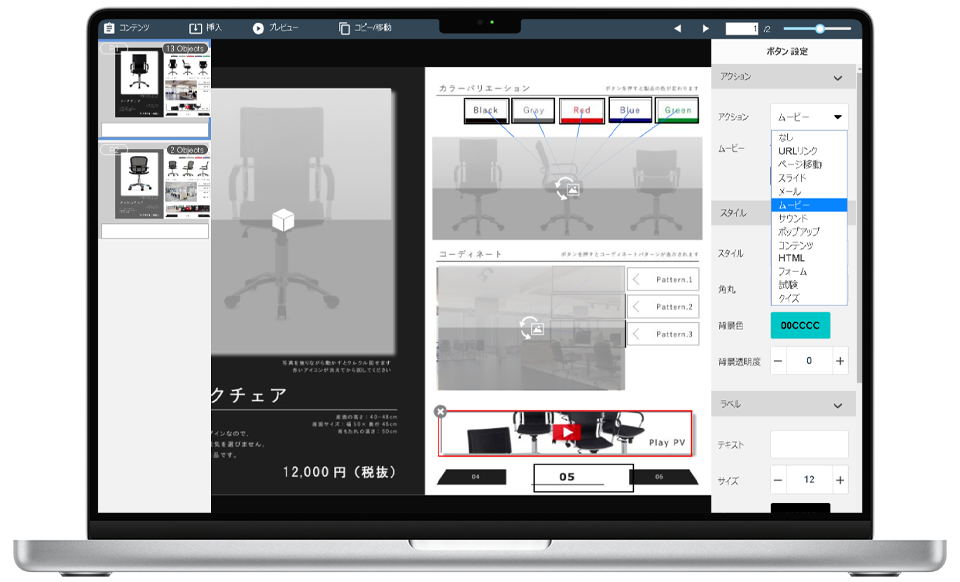Click the Black color button
Image resolution: width=960 pixels, height=582 pixels.
486,111
